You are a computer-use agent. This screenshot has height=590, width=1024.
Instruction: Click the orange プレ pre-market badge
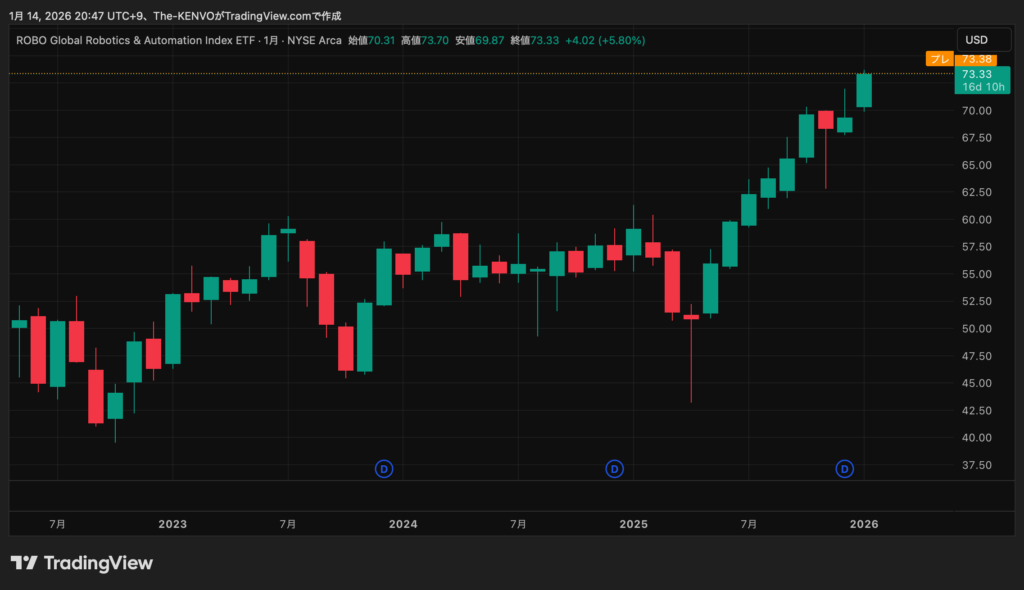pyautogui.click(x=940, y=59)
